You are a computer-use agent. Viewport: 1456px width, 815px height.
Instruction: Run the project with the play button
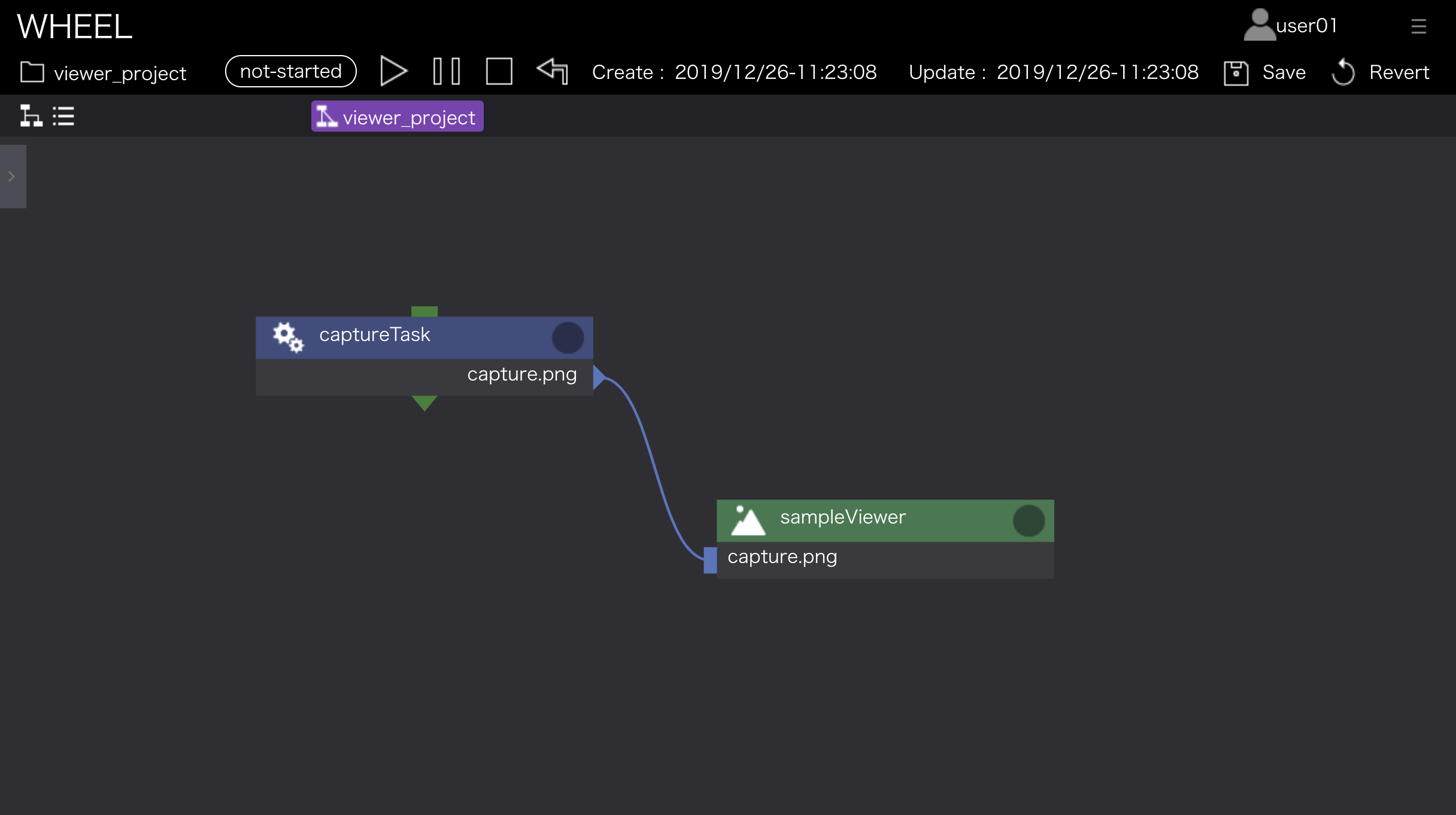[x=393, y=72]
